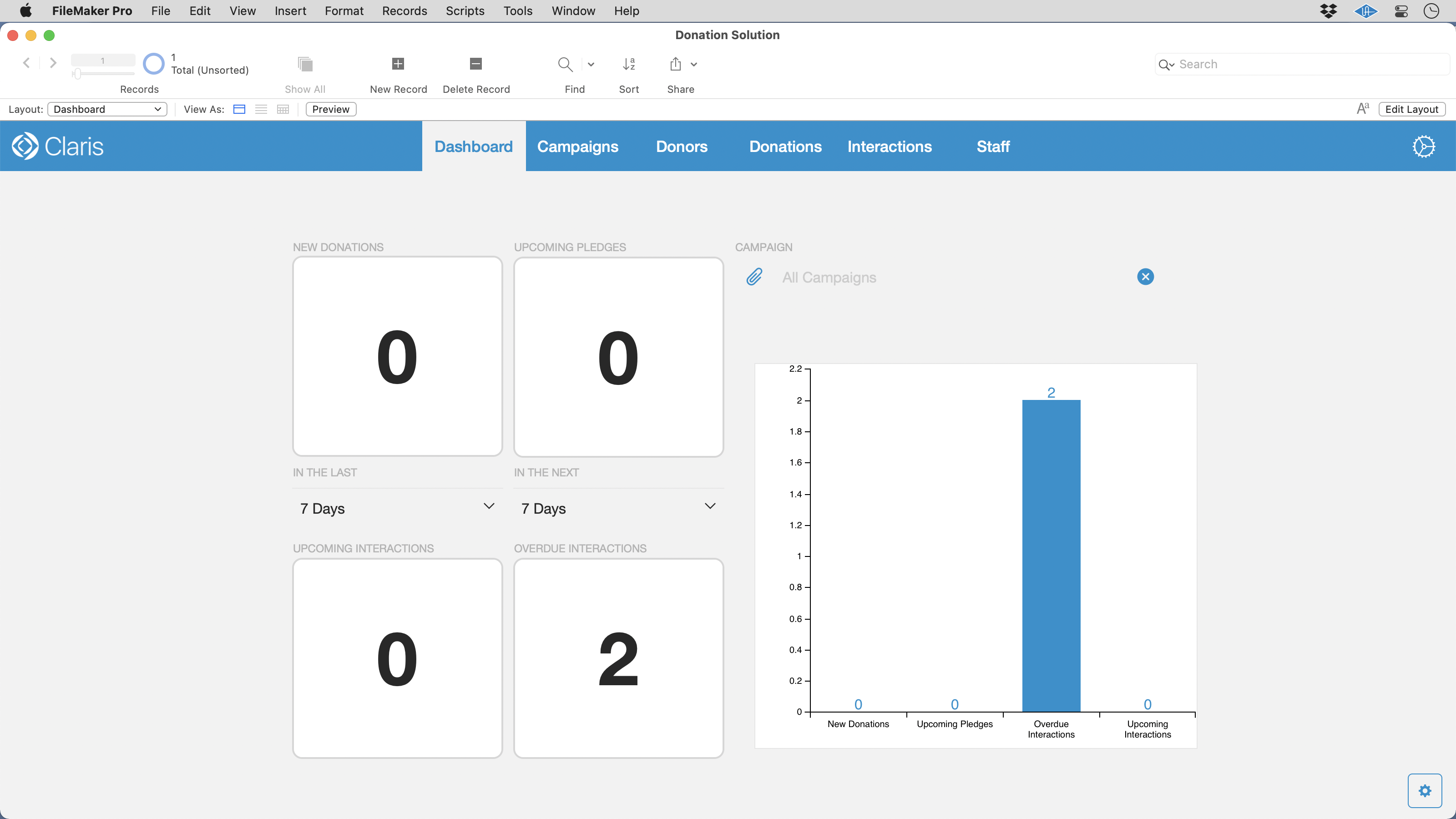
Task: Open the Records menu
Action: [x=404, y=11]
